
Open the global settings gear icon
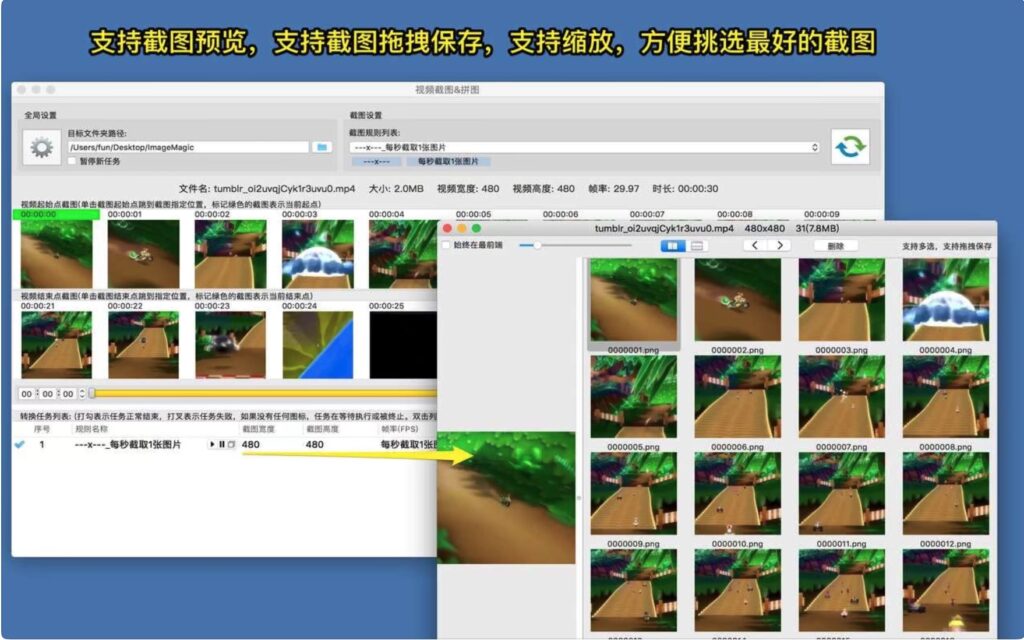pyautogui.click(x=41, y=147)
